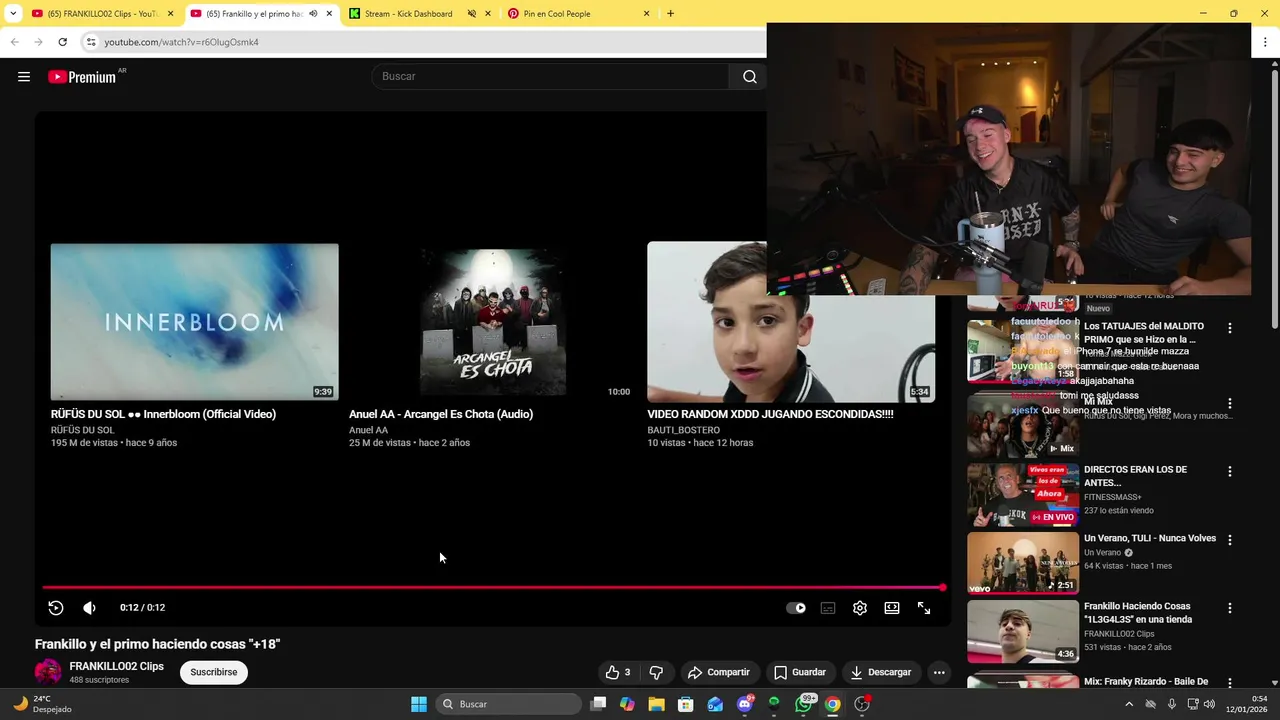Open title 'RÜFÜS DU SOL Innerbloom (Official Video)'
This screenshot has width=1280, height=720.
163,414
